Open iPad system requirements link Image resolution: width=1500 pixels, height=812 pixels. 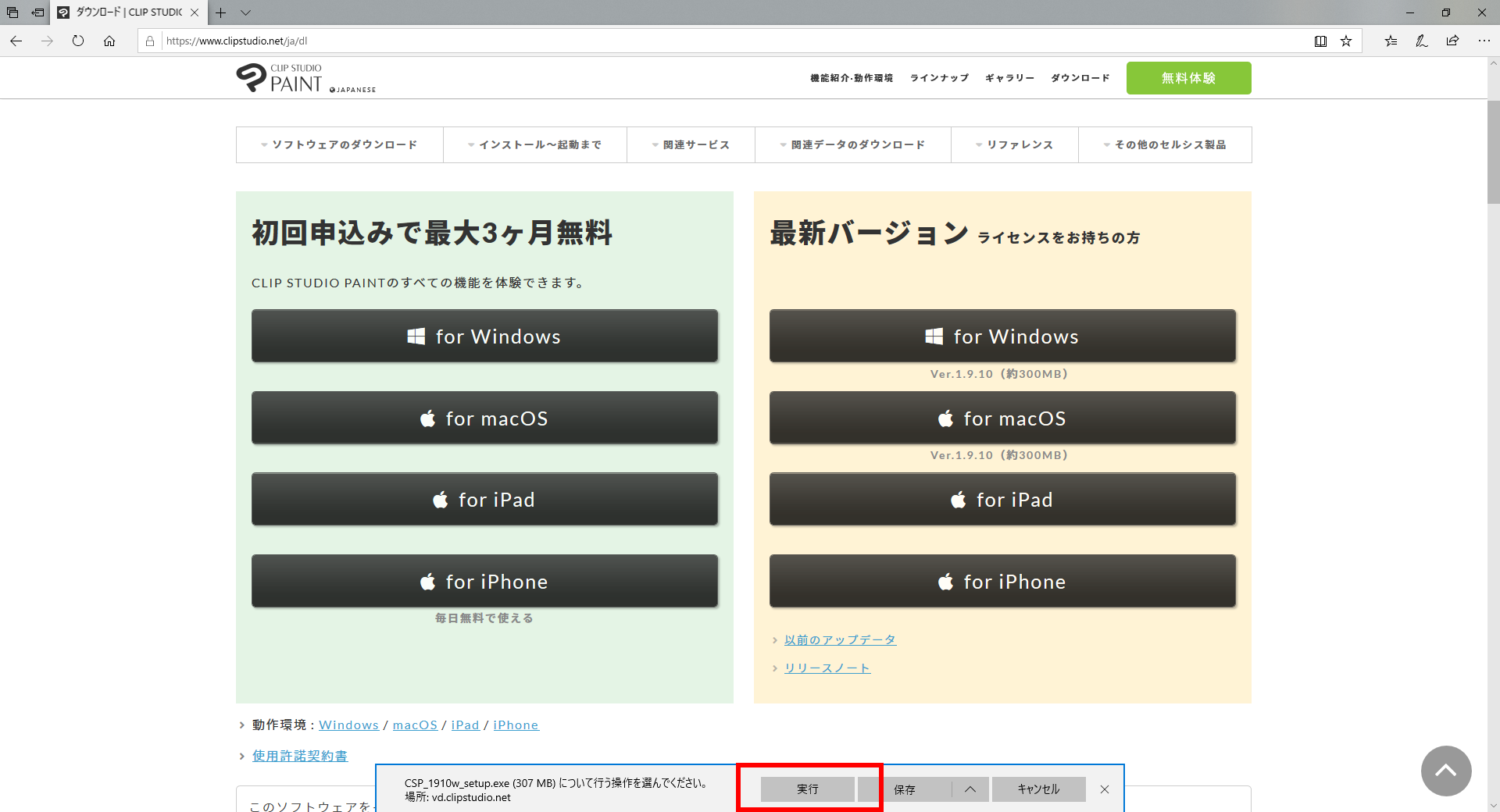coord(465,725)
